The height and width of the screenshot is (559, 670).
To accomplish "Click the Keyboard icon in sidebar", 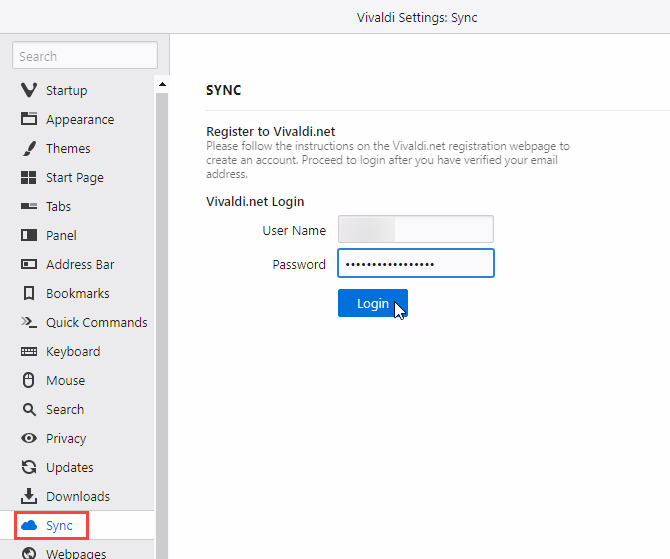I will click(x=29, y=351).
